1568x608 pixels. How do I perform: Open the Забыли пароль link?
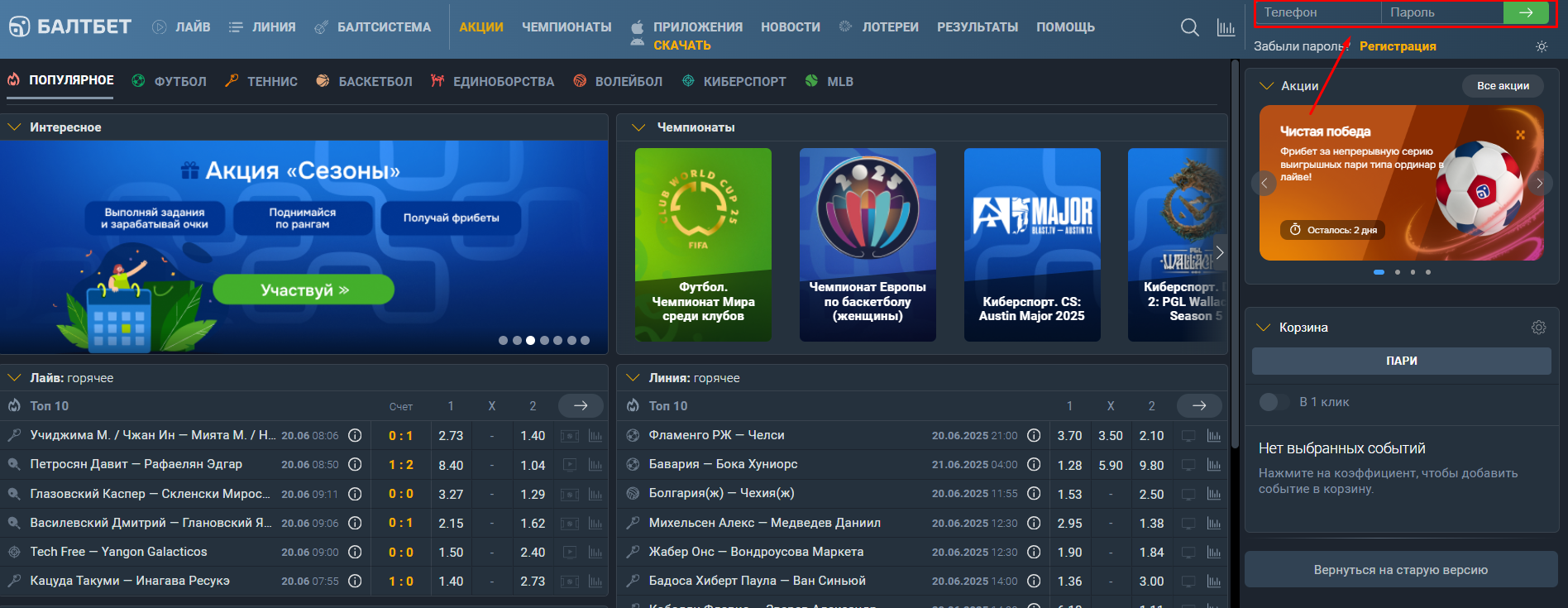pos(1302,46)
